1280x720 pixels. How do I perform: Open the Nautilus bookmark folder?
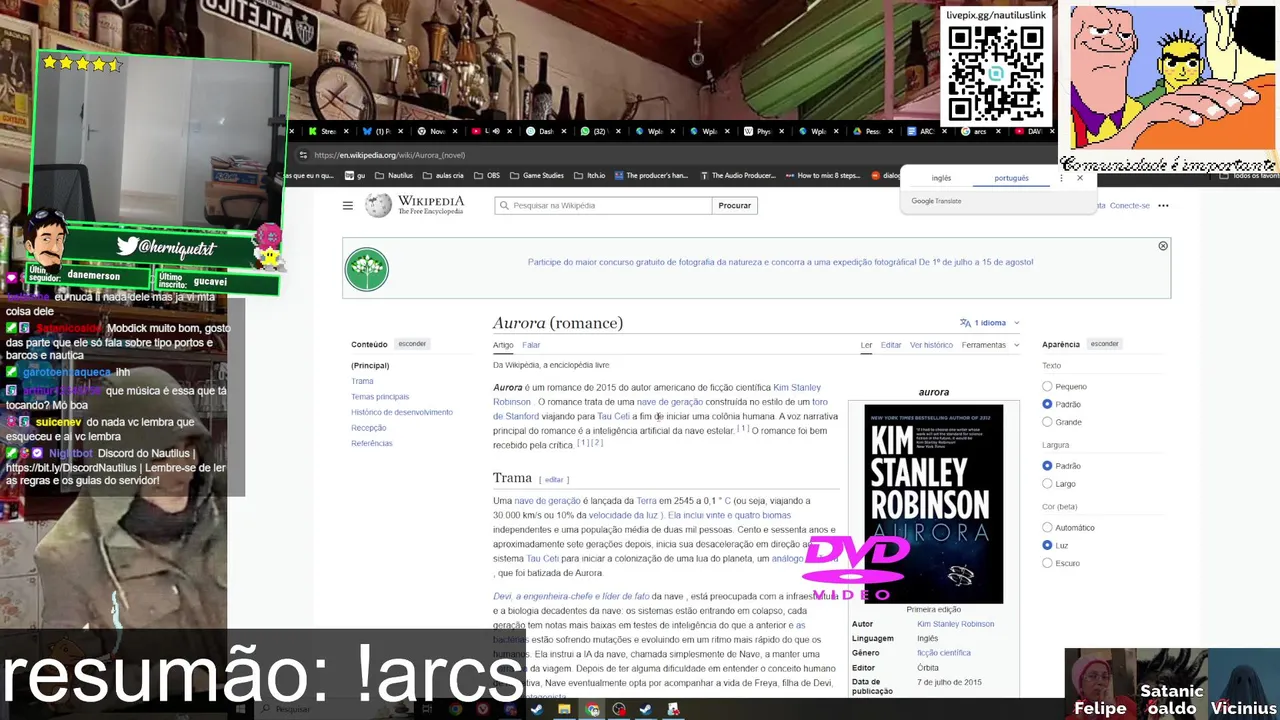pyautogui.click(x=392, y=175)
